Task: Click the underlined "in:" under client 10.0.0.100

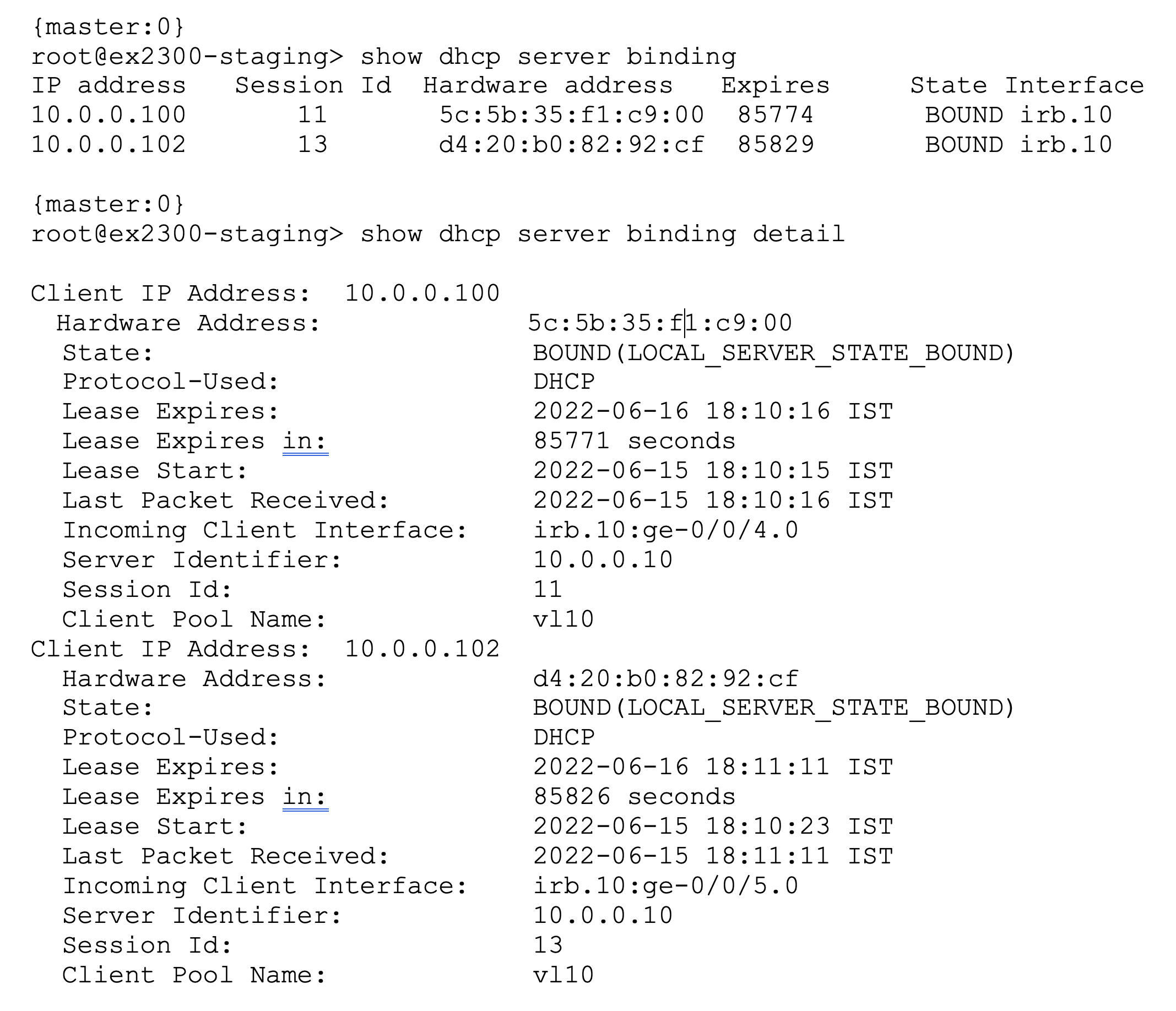Action: point(305,442)
